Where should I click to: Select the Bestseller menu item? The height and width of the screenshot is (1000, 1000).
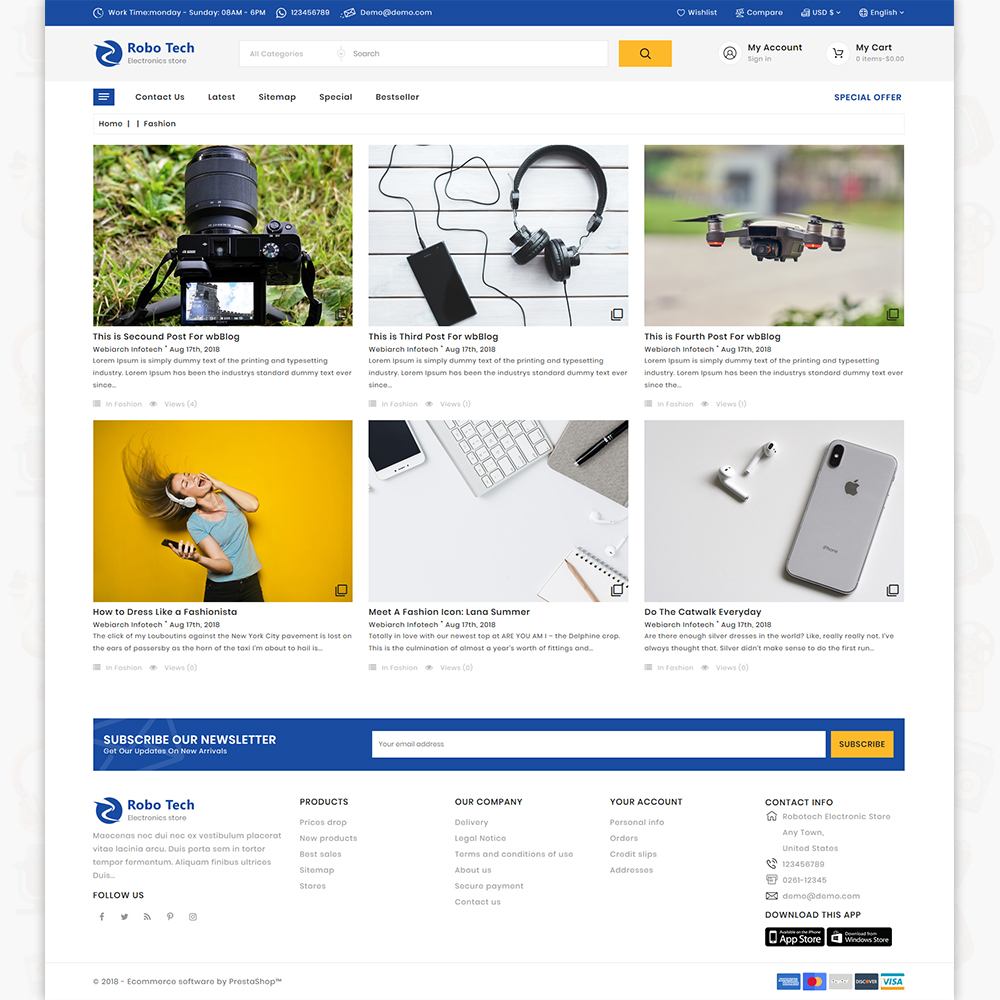397,97
